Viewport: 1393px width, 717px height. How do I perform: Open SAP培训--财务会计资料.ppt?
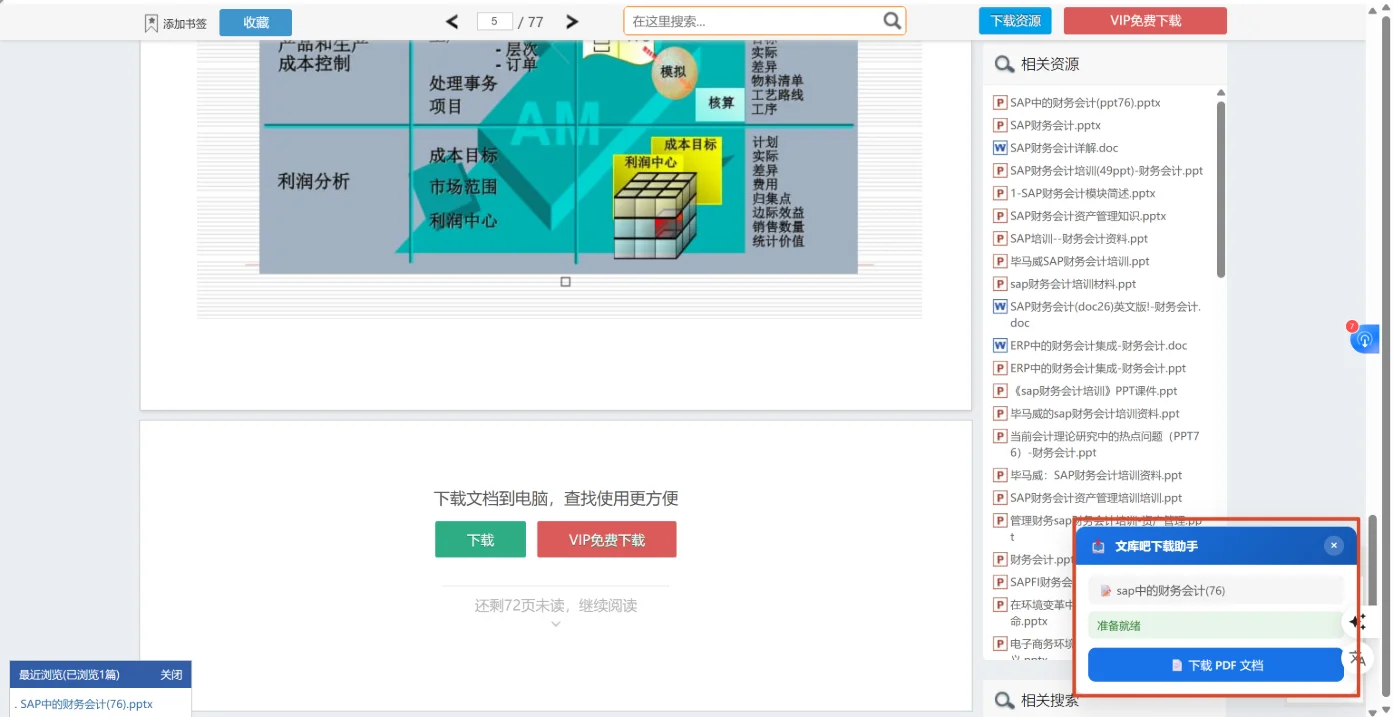(x=1079, y=239)
